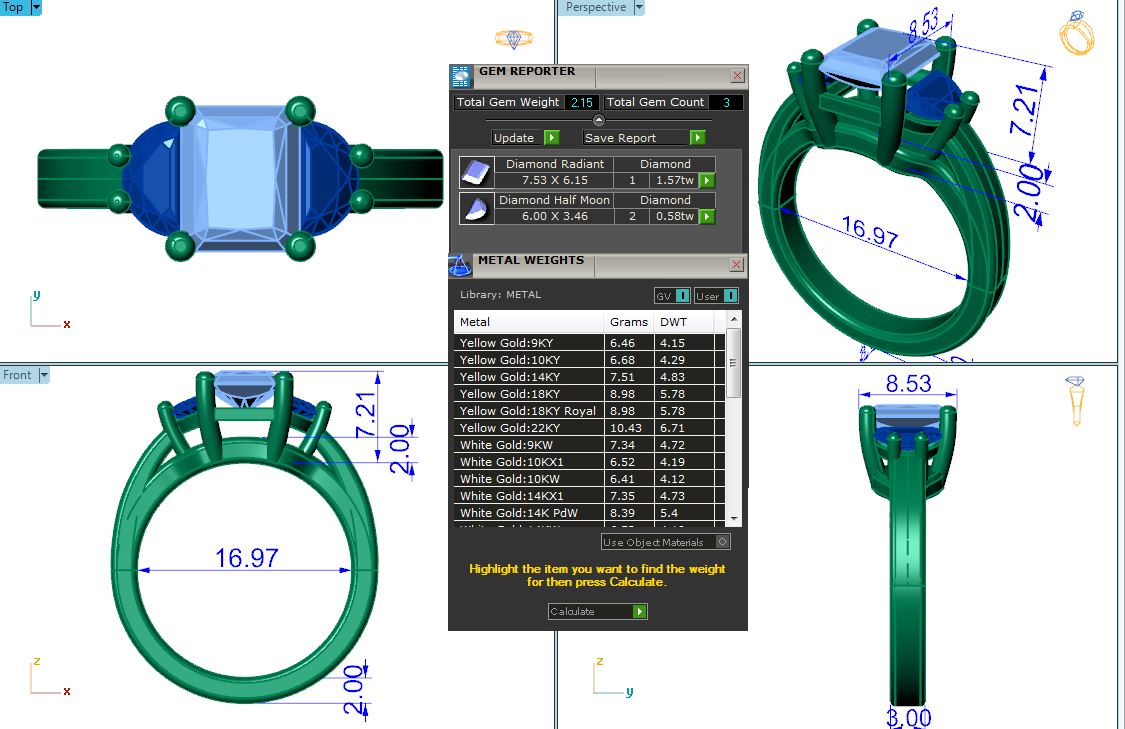This screenshot has height=729, width=1125.
Task: Click the ring icon in Perspective viewport
Action: coord(1077,33)
